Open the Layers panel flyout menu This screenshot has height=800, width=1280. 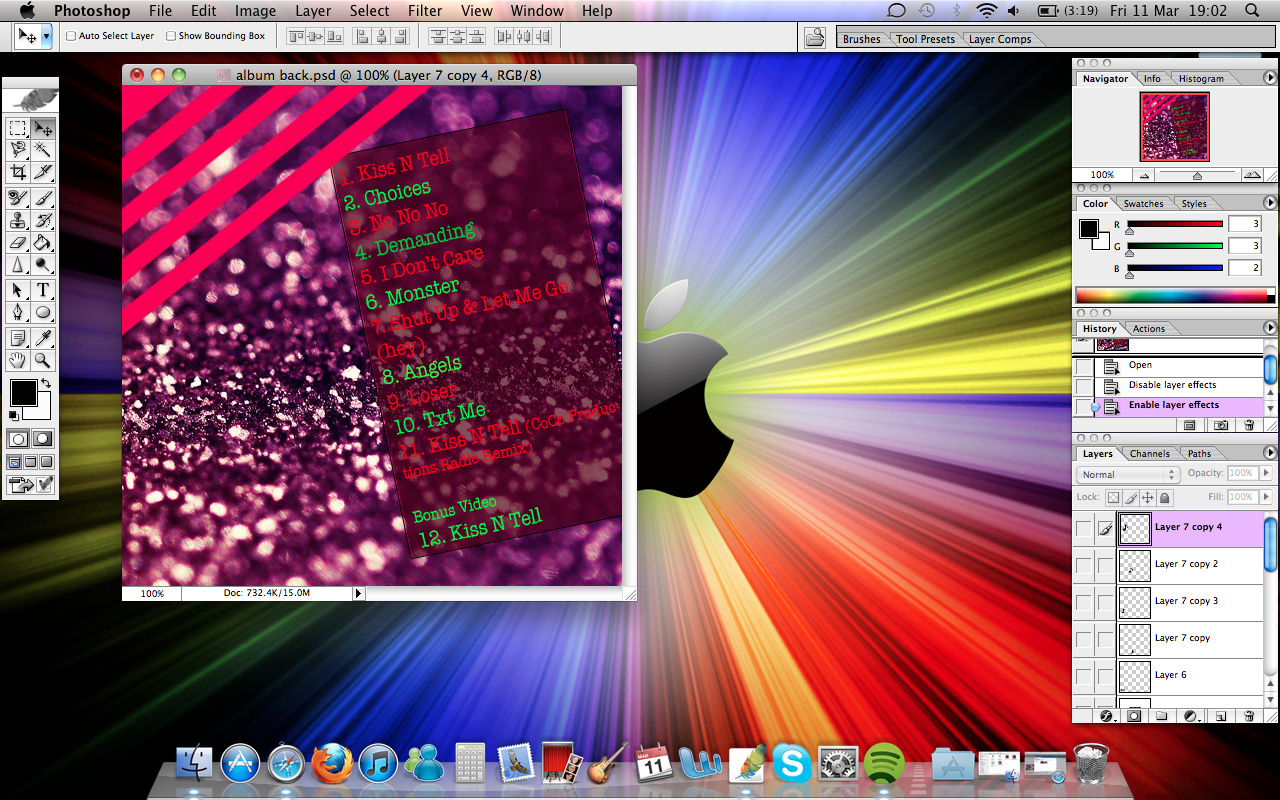pyautogui.click(x=1270, y=453)
